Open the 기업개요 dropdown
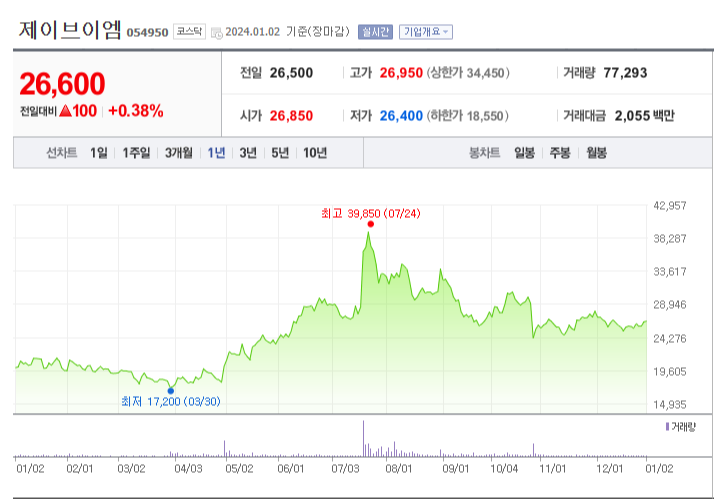This screenshot has width=714, height=499. [x=426, y=31]
